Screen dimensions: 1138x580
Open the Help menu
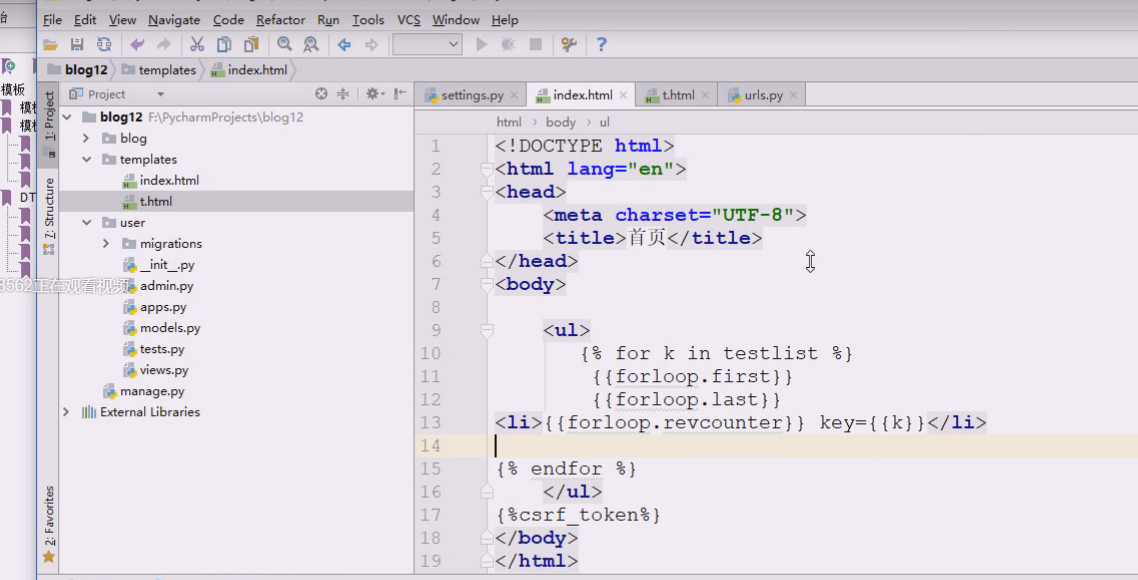504,20
